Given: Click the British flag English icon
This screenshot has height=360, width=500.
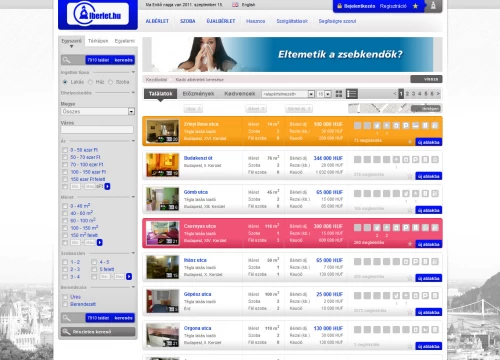Looking at the screenshot, I should 235,5.
